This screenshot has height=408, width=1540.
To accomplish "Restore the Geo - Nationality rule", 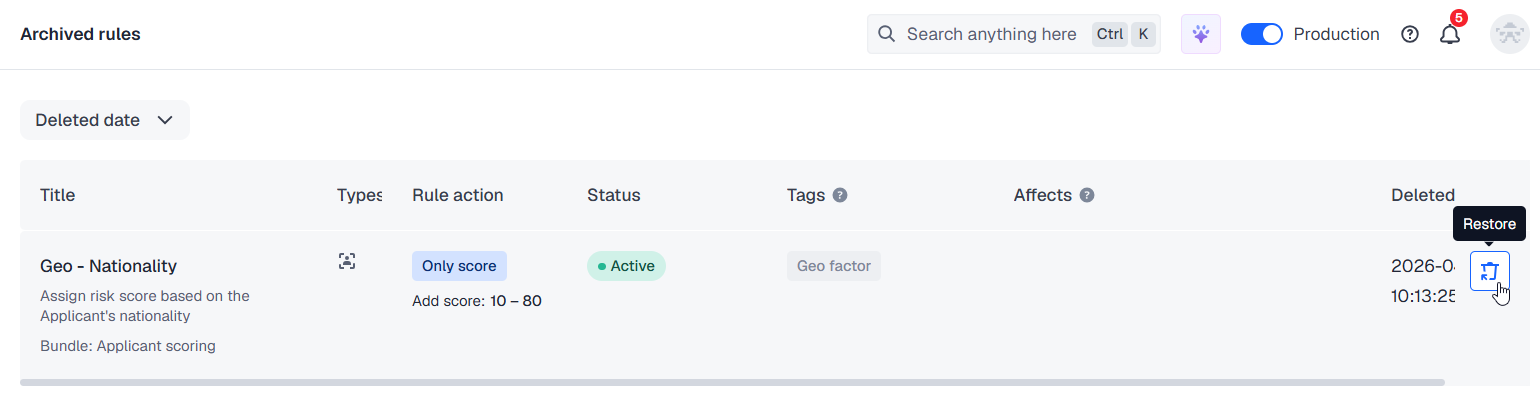I will pos(1489,271).
